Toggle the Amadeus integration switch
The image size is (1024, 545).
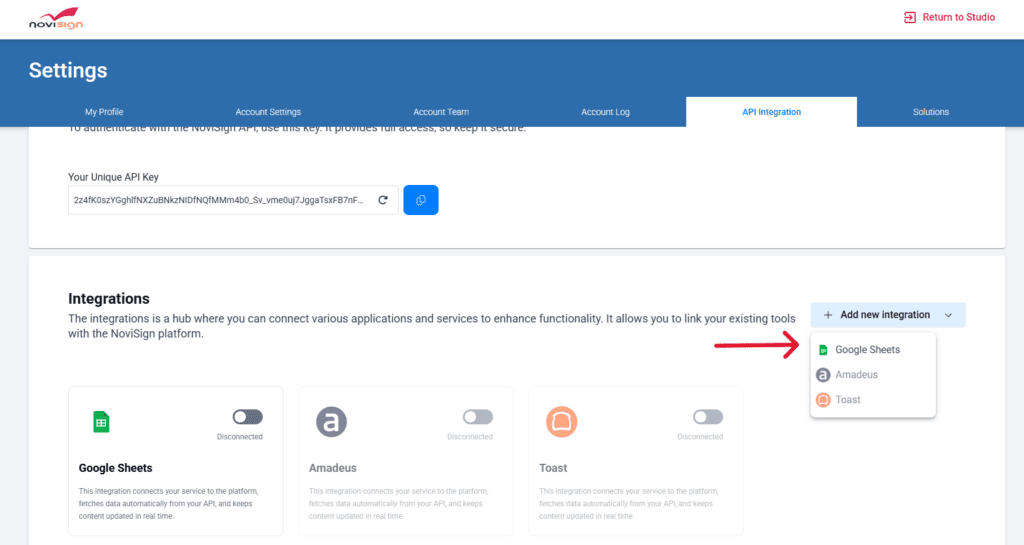tap(477, 417)
